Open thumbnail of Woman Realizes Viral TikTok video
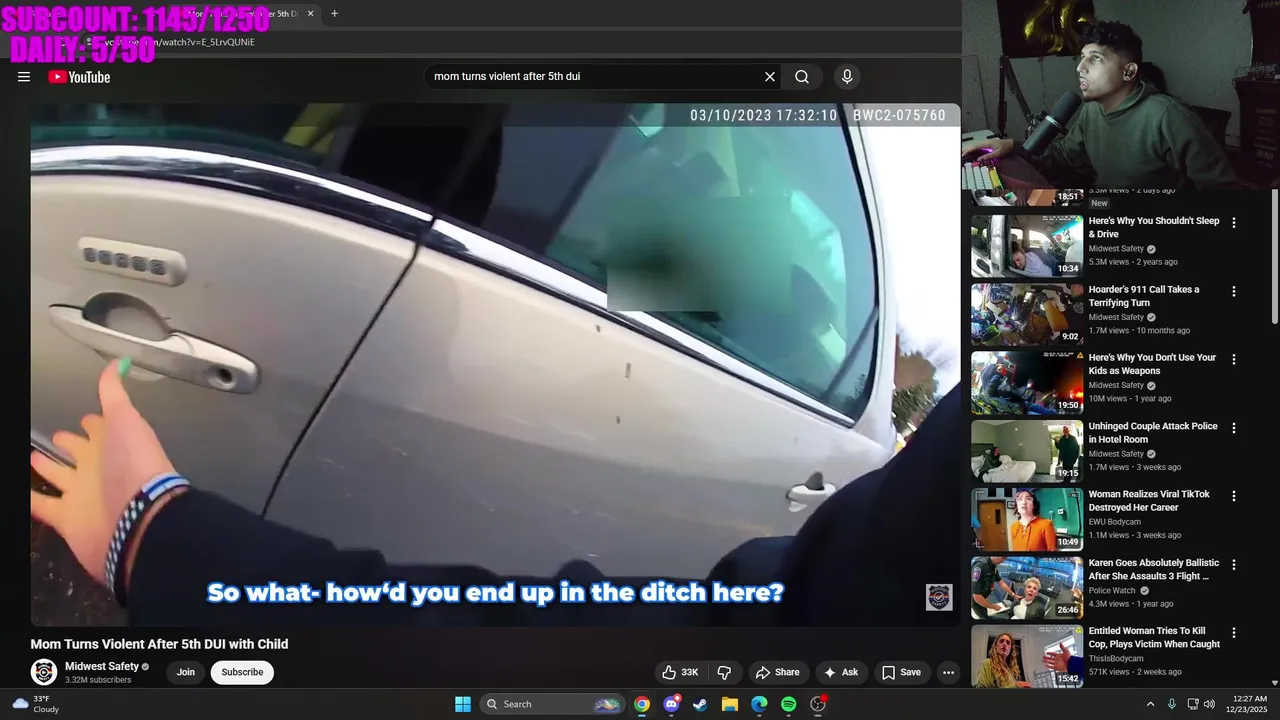 (x=1027, y=519)
